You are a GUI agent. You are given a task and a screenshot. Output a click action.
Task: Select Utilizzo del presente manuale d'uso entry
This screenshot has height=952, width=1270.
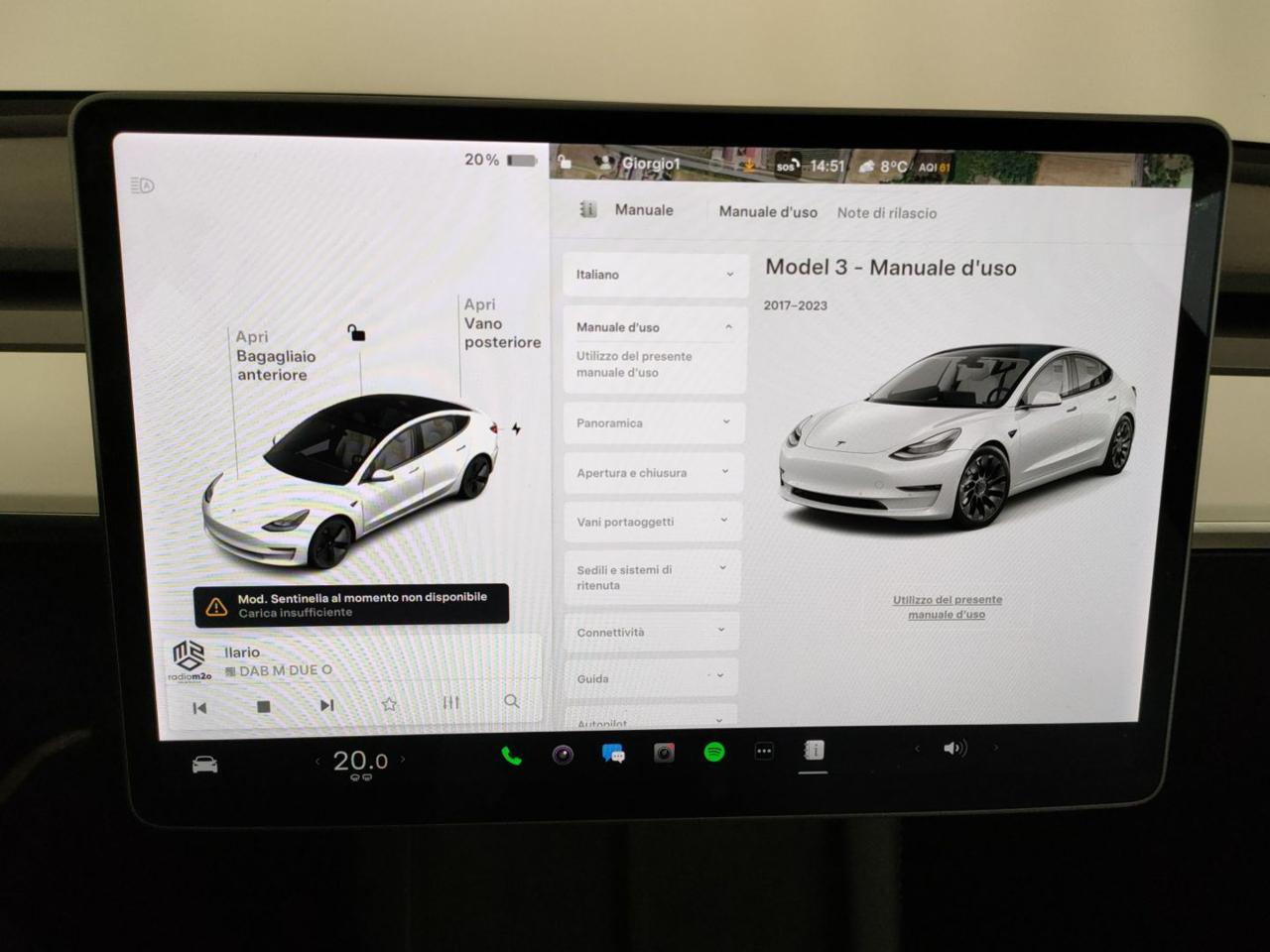635,364
